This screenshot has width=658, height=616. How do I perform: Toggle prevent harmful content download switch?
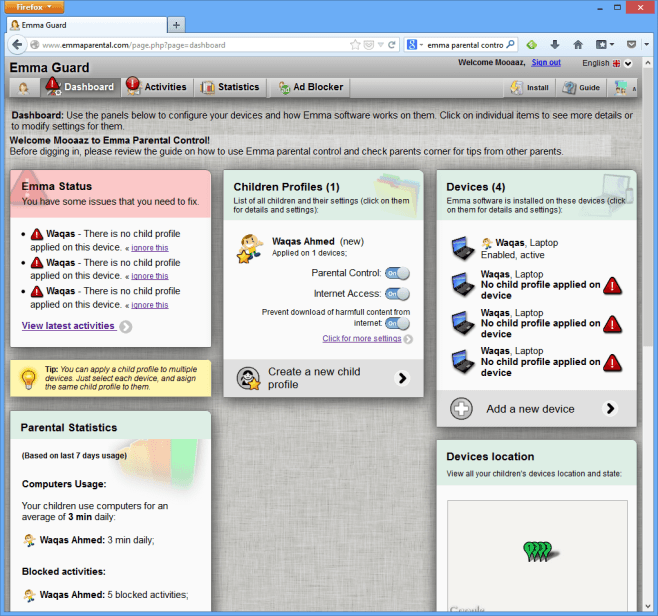[397, 323]
